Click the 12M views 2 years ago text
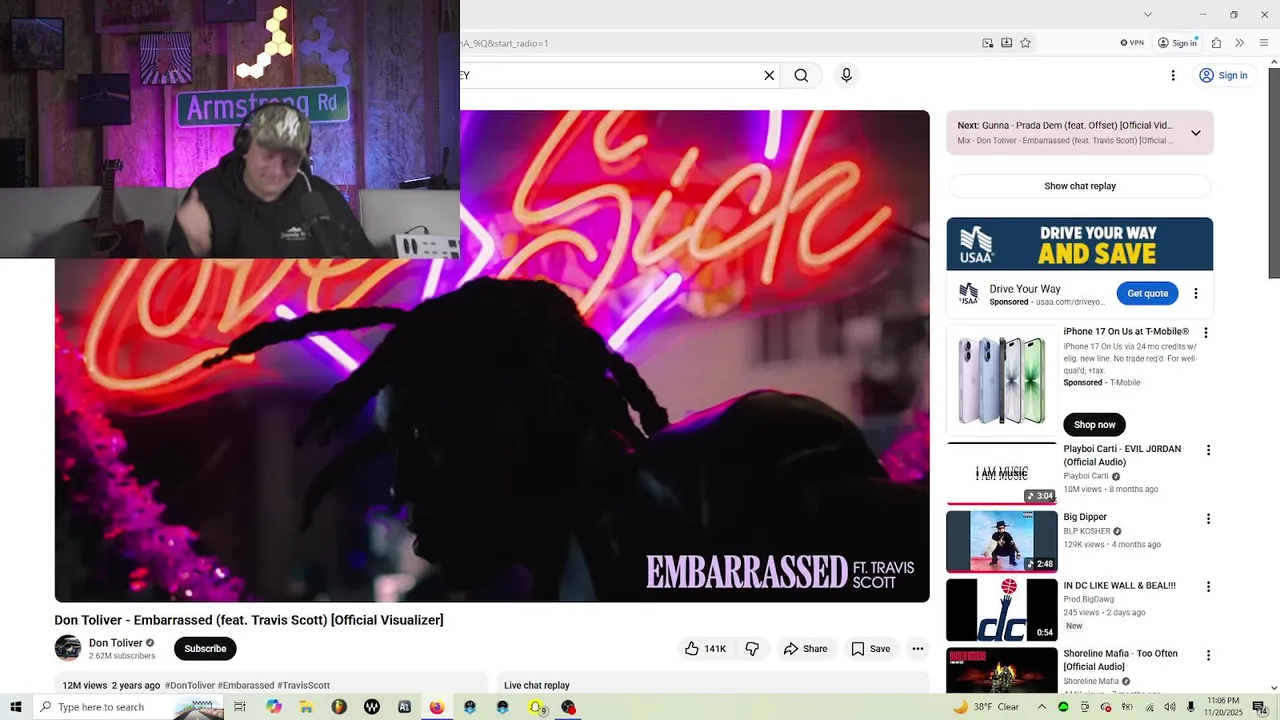Screen dimensions: 1280x720 (x=111, y=686)
